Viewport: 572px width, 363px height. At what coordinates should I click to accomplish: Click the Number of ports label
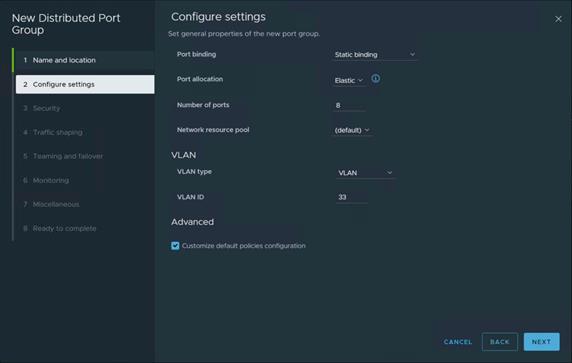tap(203, 105)
